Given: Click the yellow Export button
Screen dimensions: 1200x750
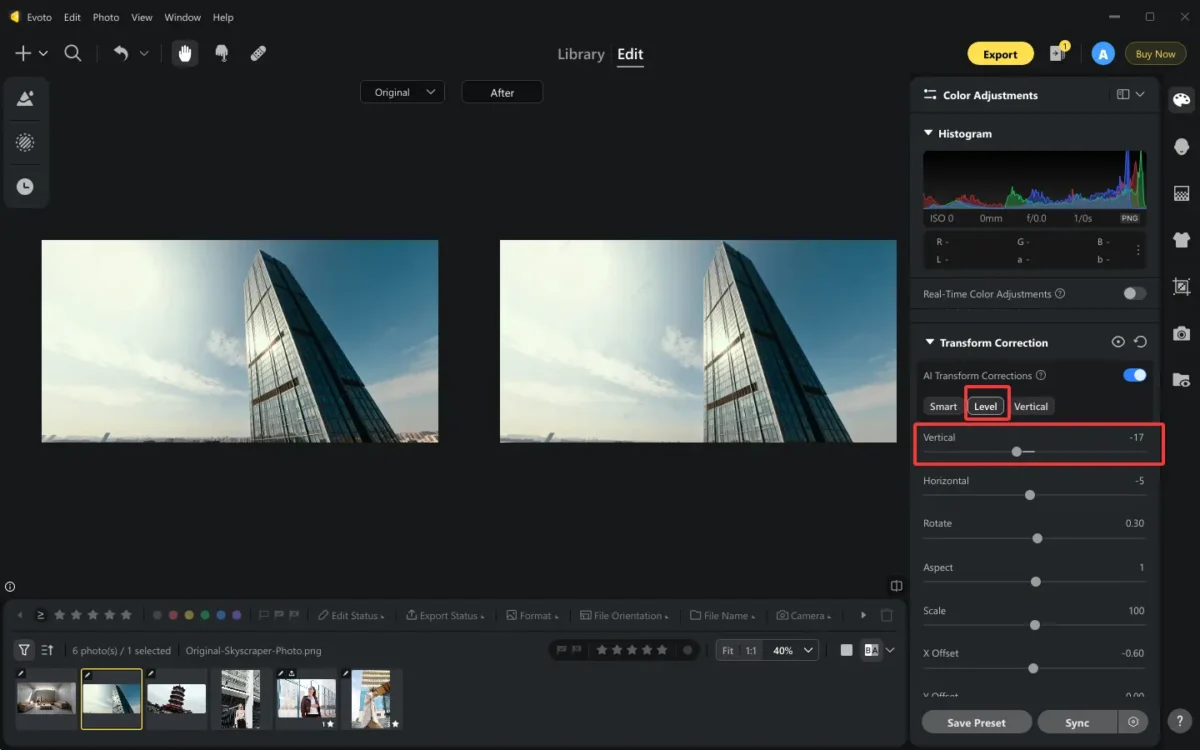Looking at the screenshot, I should pyautogui.click(x=1000, y=54).
